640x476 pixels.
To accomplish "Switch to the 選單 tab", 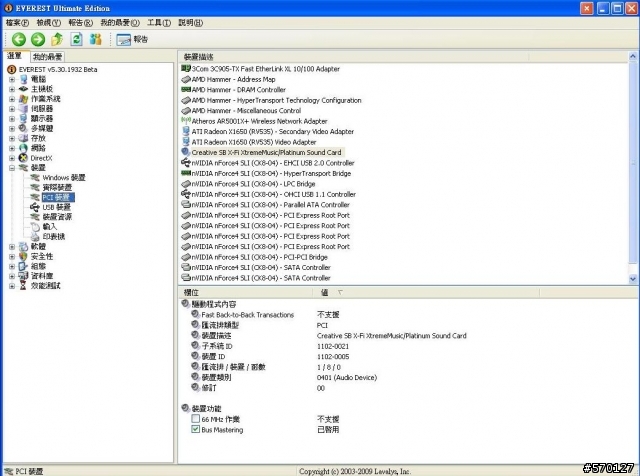I will coord(15,56).
